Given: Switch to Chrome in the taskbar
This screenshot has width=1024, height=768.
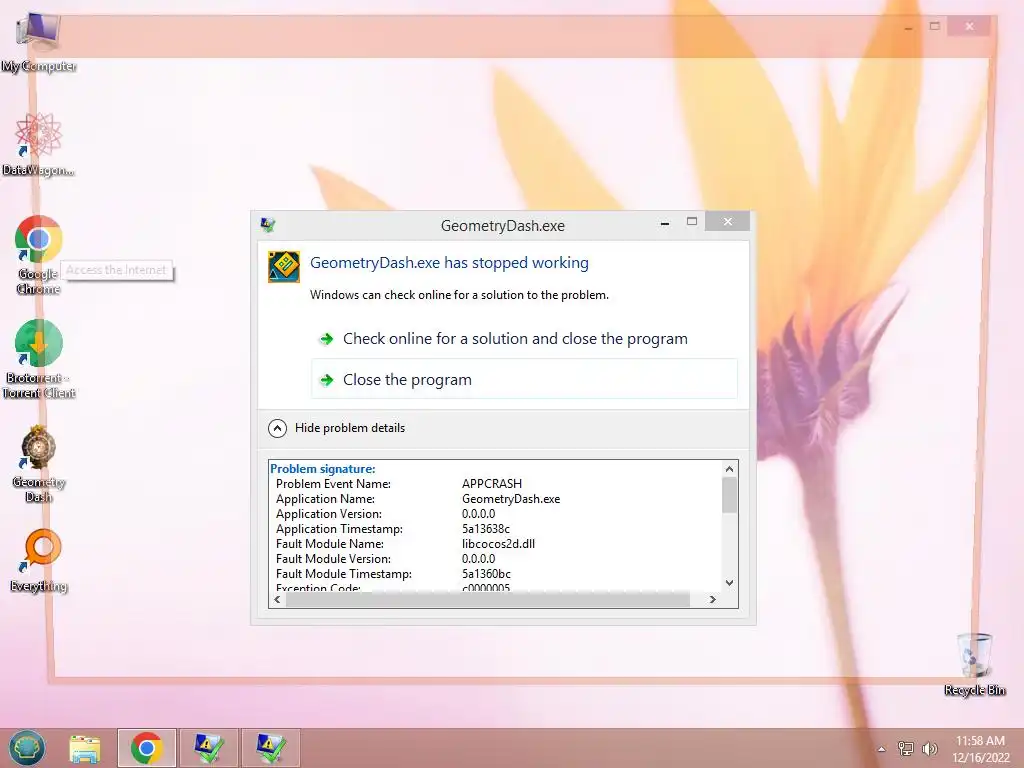Looking at the screenshot, I should [x=146, y=748].
